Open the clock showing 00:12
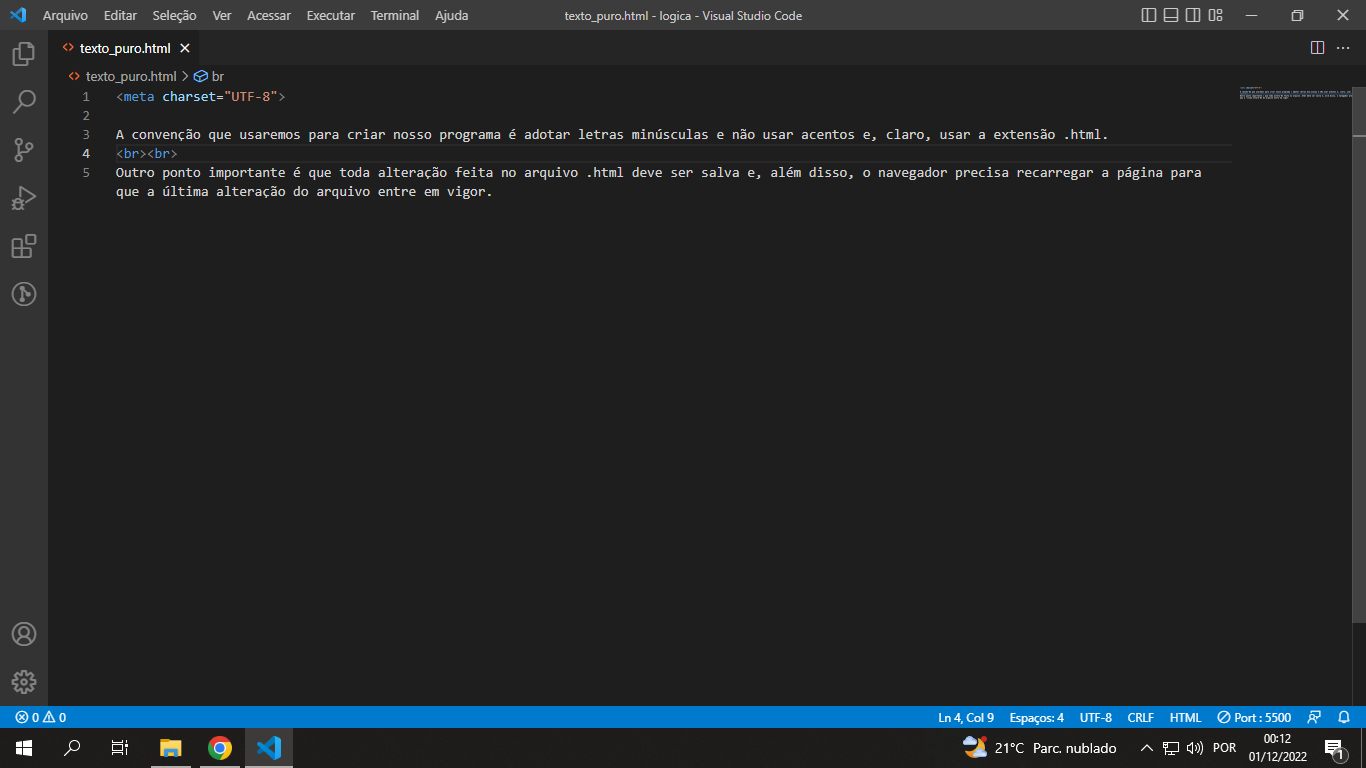1366x768 pixels. click(x=1277, y=748)
